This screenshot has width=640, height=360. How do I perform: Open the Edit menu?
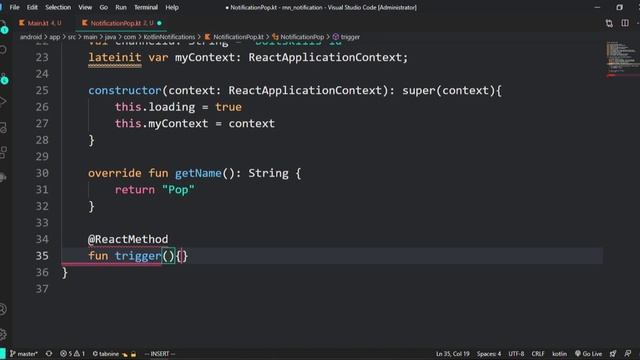click(x=32, y=7)
